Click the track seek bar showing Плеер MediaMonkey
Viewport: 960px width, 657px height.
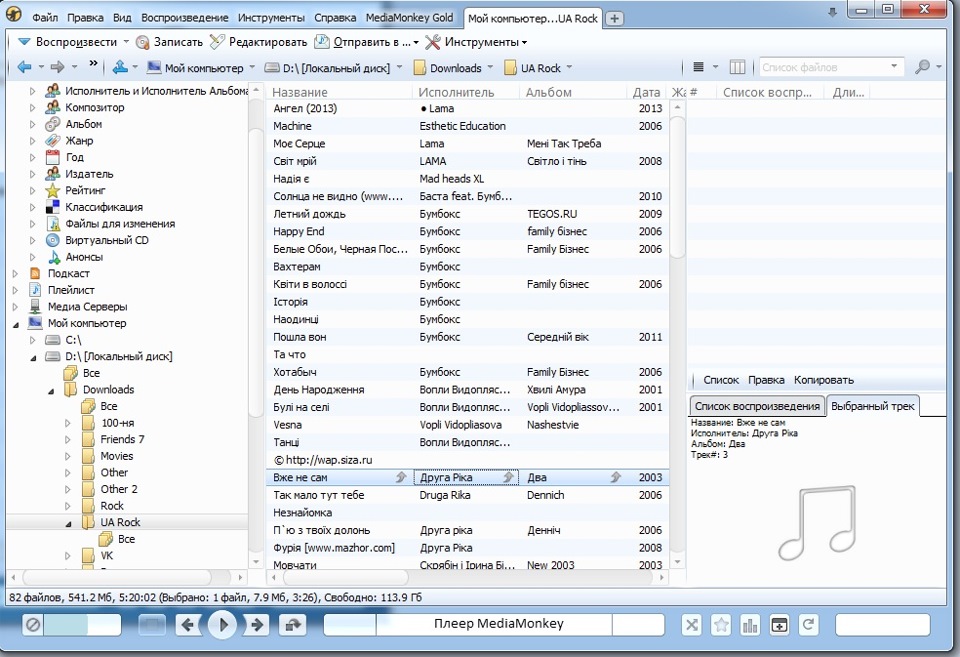point(493,625)
